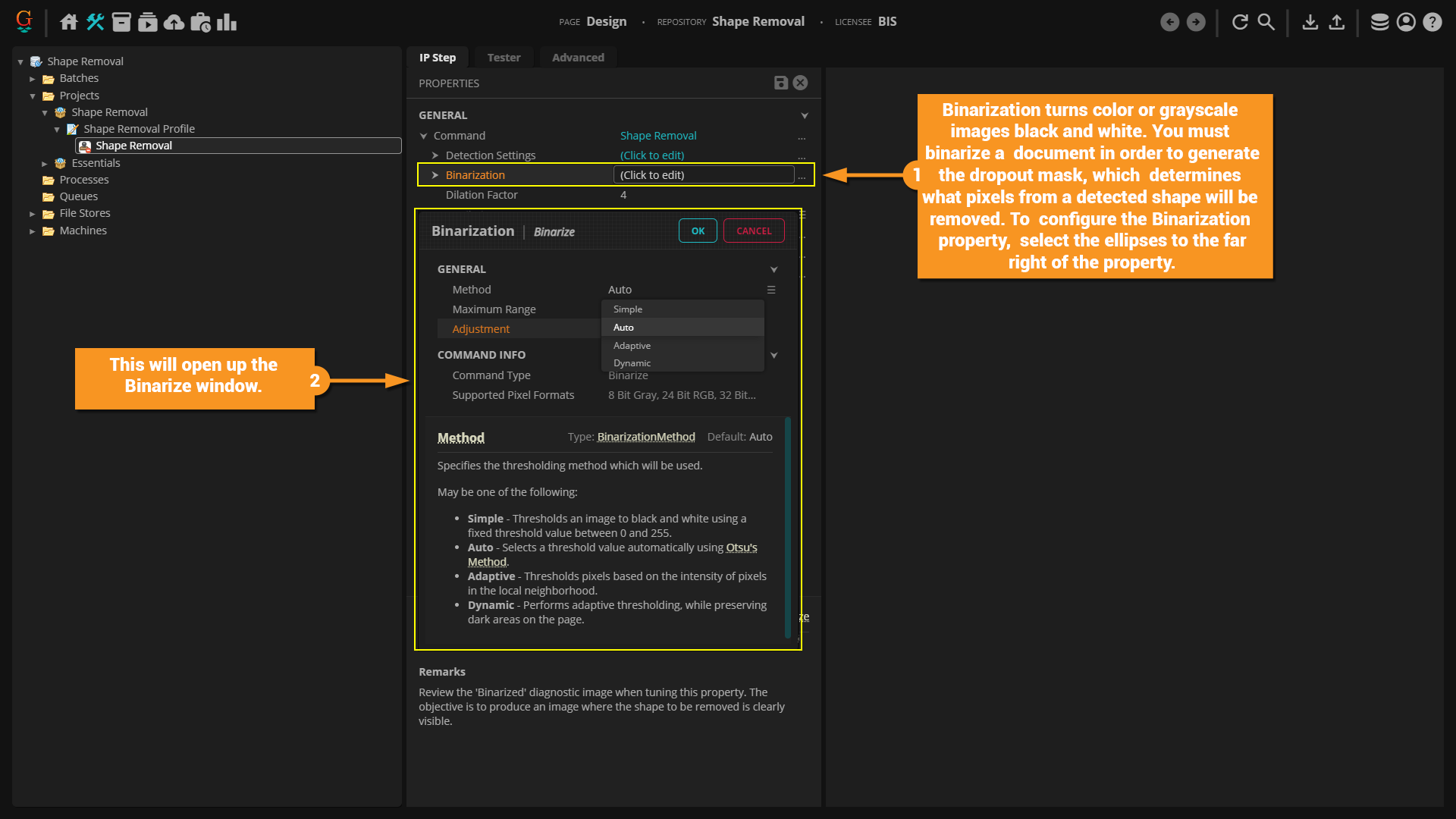This screenshot has width=1456, height=819.
Task: Click the database stack icon
Action: pyautogui.click(x=1379, y=22)
